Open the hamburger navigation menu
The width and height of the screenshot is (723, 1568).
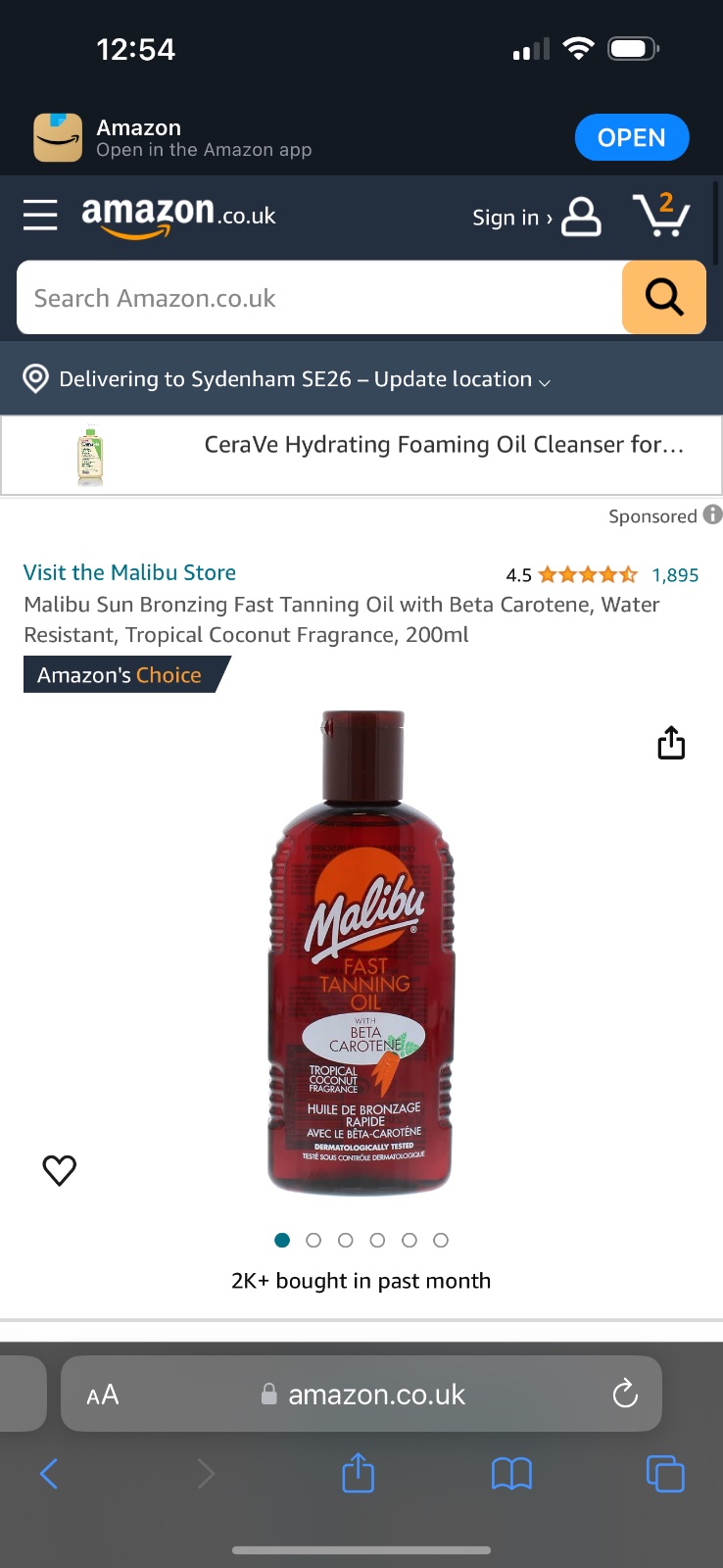tap(40, 215)
